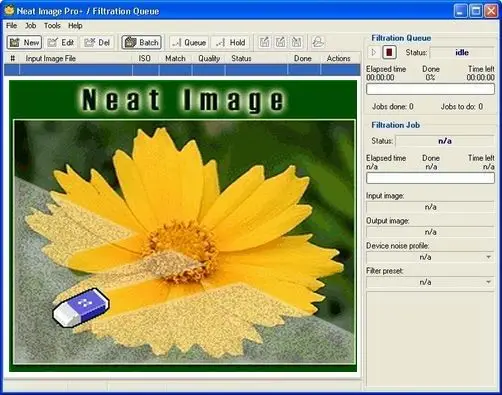
Task: Click the Jobs to do: 0 text
Action: [462, 107]
